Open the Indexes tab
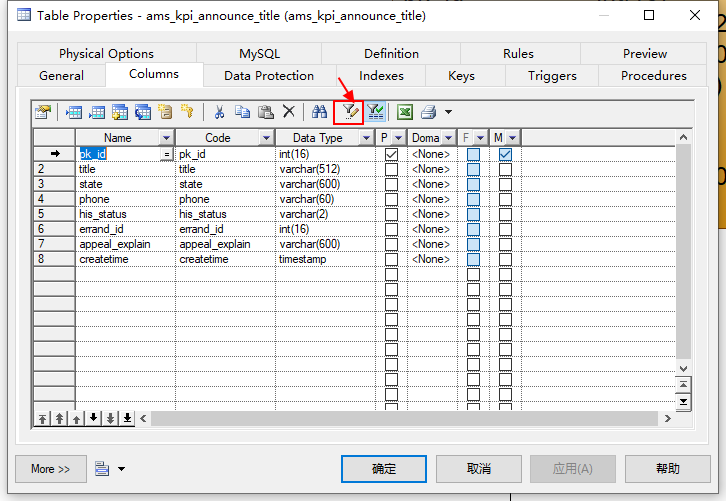726x501 pixels. click(381, 75)
